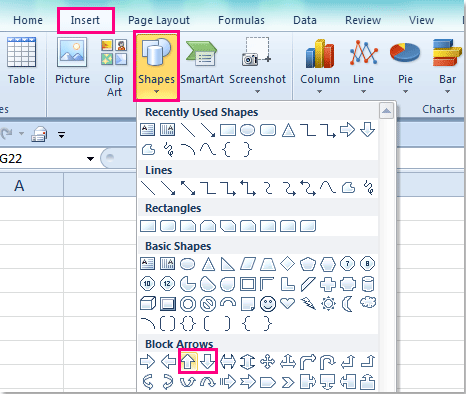Select the Cloud shape
This screenshot has height=394, width=466.
pyautogui.click(x=368, y=303)
